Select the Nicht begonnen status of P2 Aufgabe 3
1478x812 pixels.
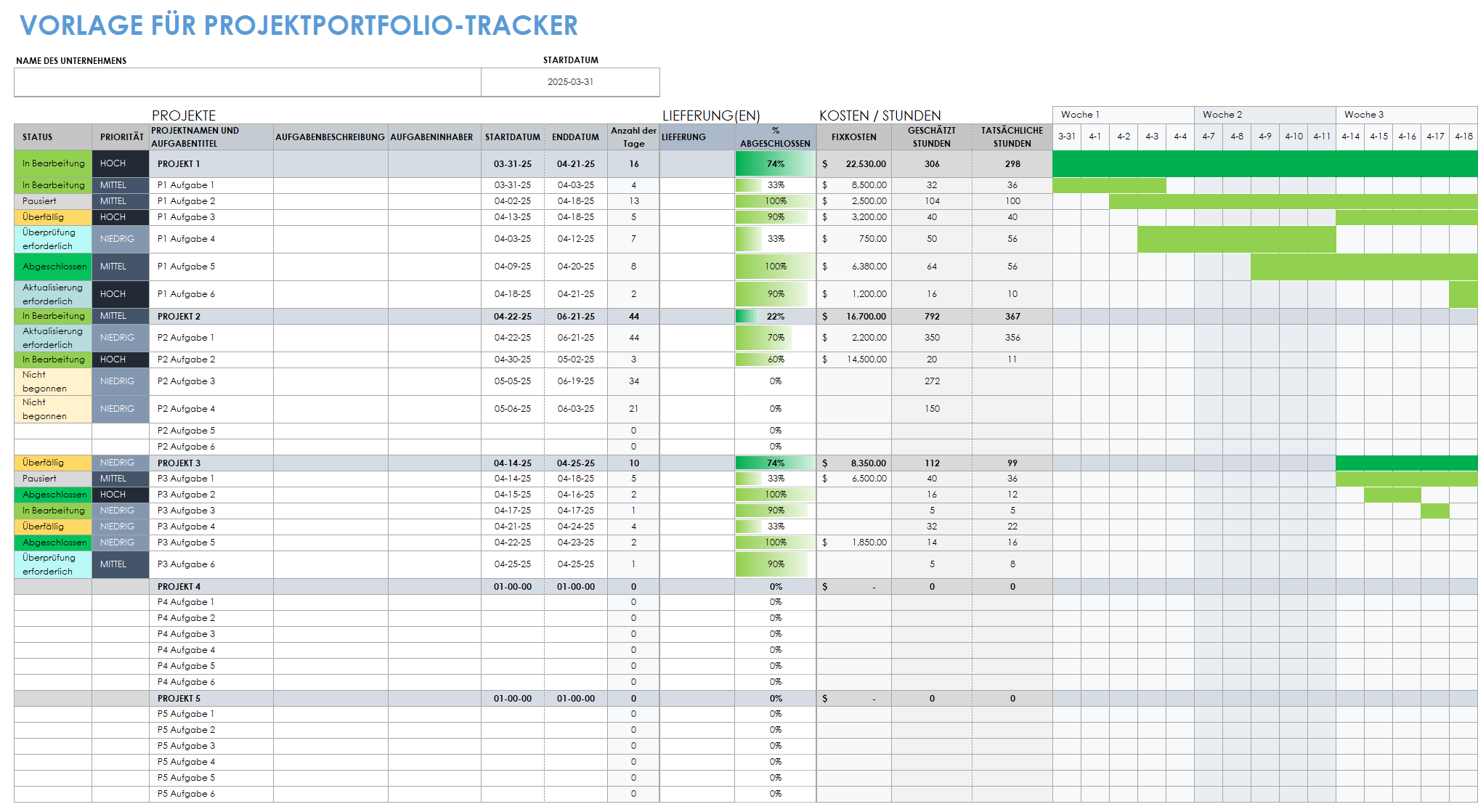[53, 382]
